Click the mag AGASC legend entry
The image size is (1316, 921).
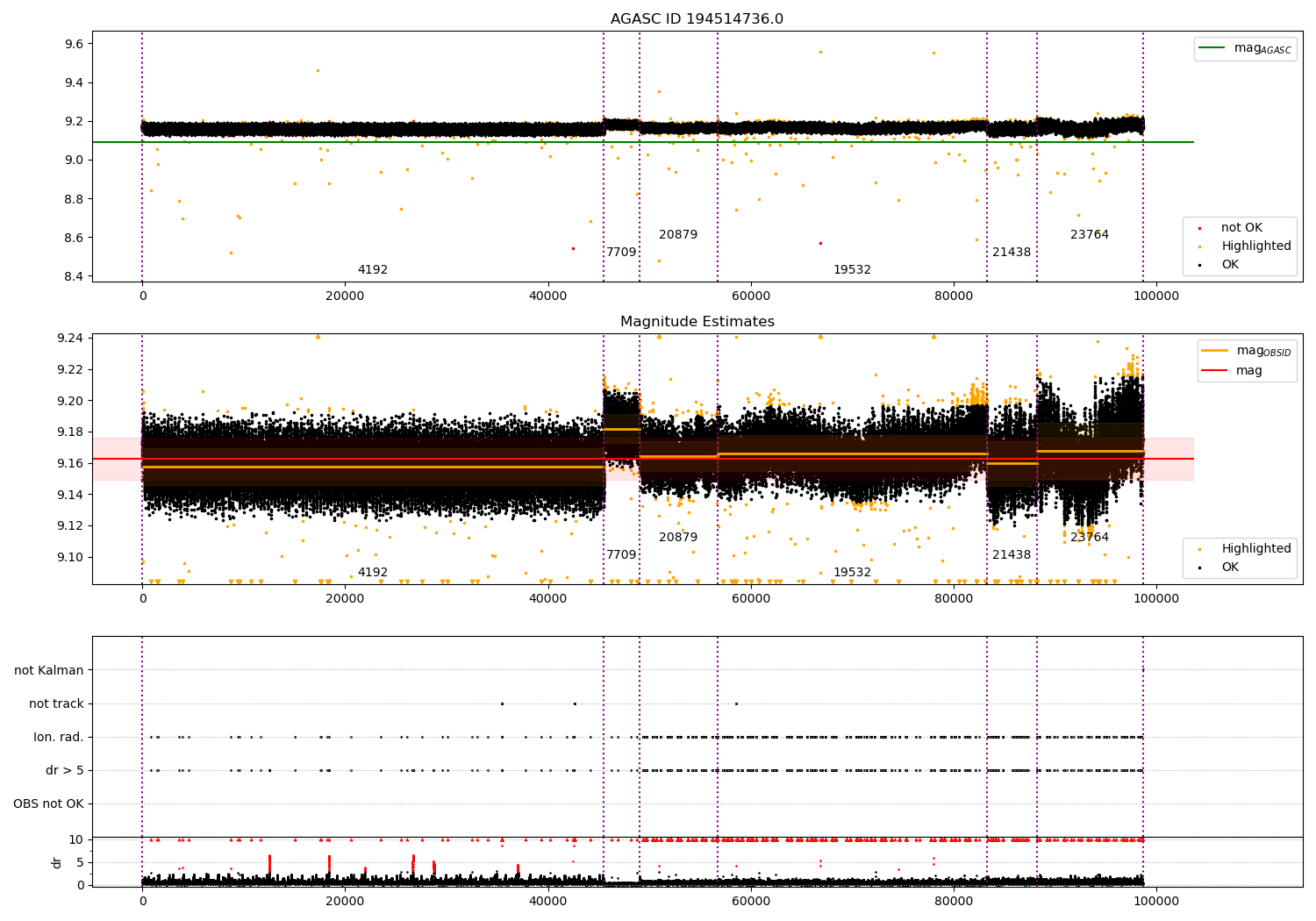1245,48
